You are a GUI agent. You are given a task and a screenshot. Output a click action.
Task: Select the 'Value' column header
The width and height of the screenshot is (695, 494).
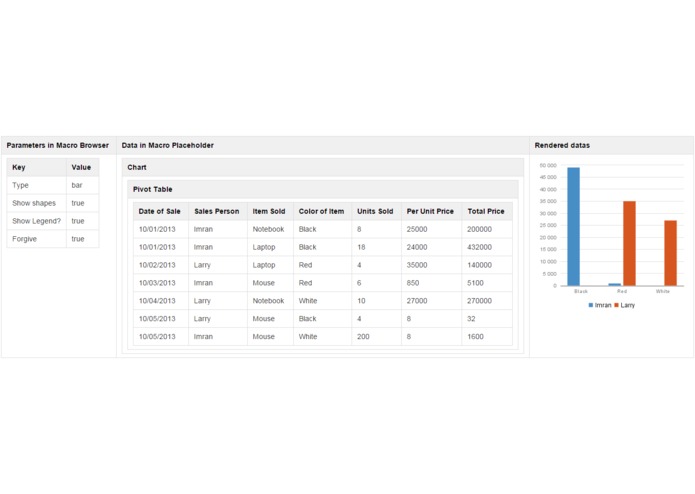pyautogui.click(x=82, y=167)
